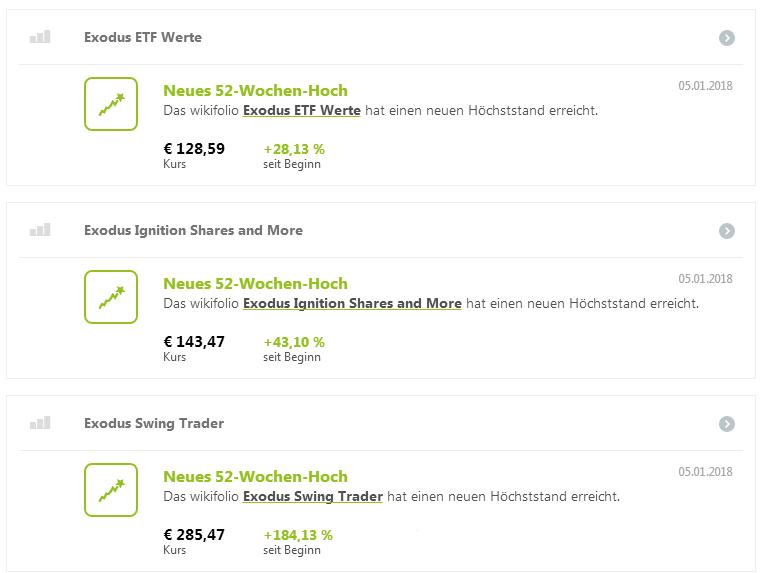Image resolution: width=763 pixels, height=573 pixels.
Task: Click bar chart icon beside Exodus ETF Werte
Action: [40, 37]
